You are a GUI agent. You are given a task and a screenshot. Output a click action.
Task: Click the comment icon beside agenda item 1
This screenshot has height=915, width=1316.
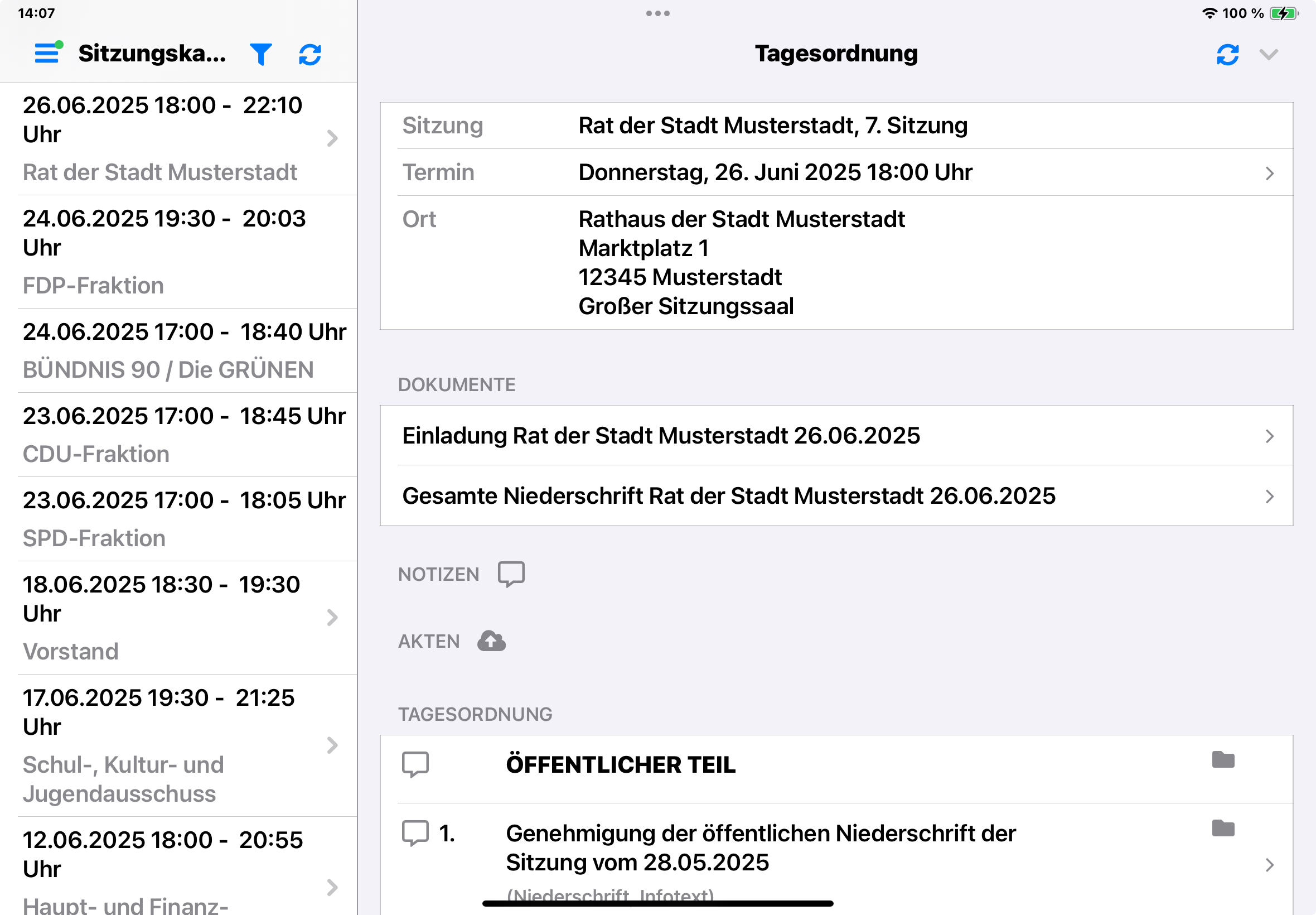(415, 831)
